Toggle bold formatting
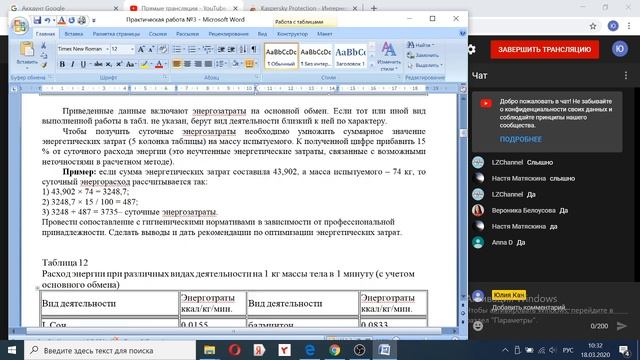This screenshot has height=360, width=640. coord(62,64)
